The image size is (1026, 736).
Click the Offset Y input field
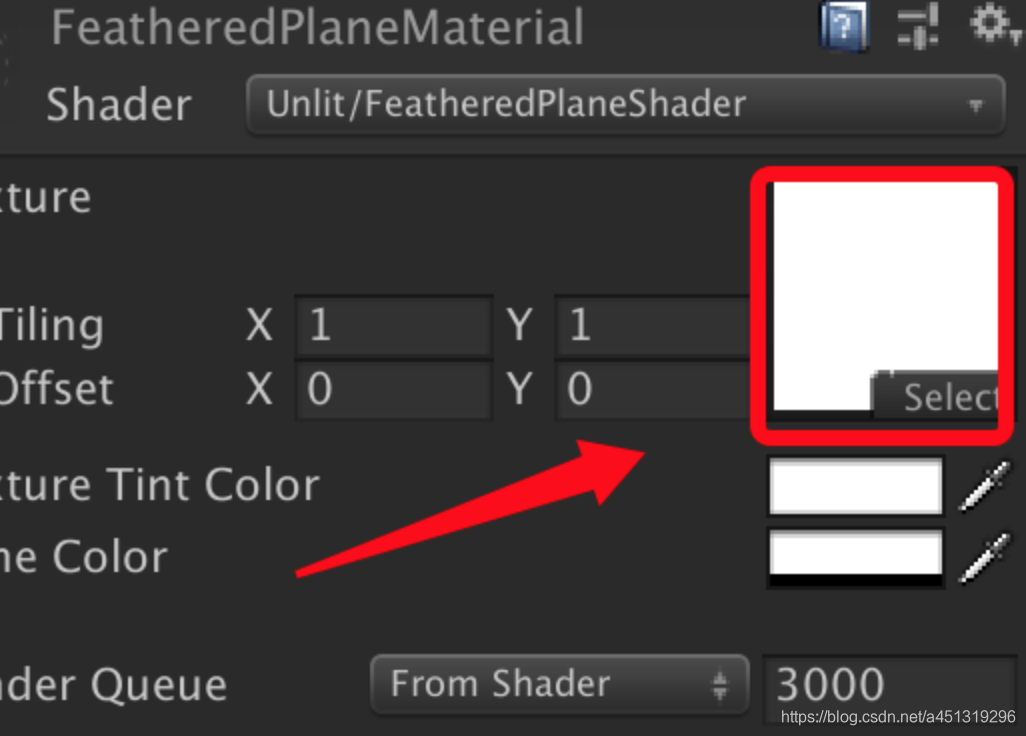pos(653,389)
